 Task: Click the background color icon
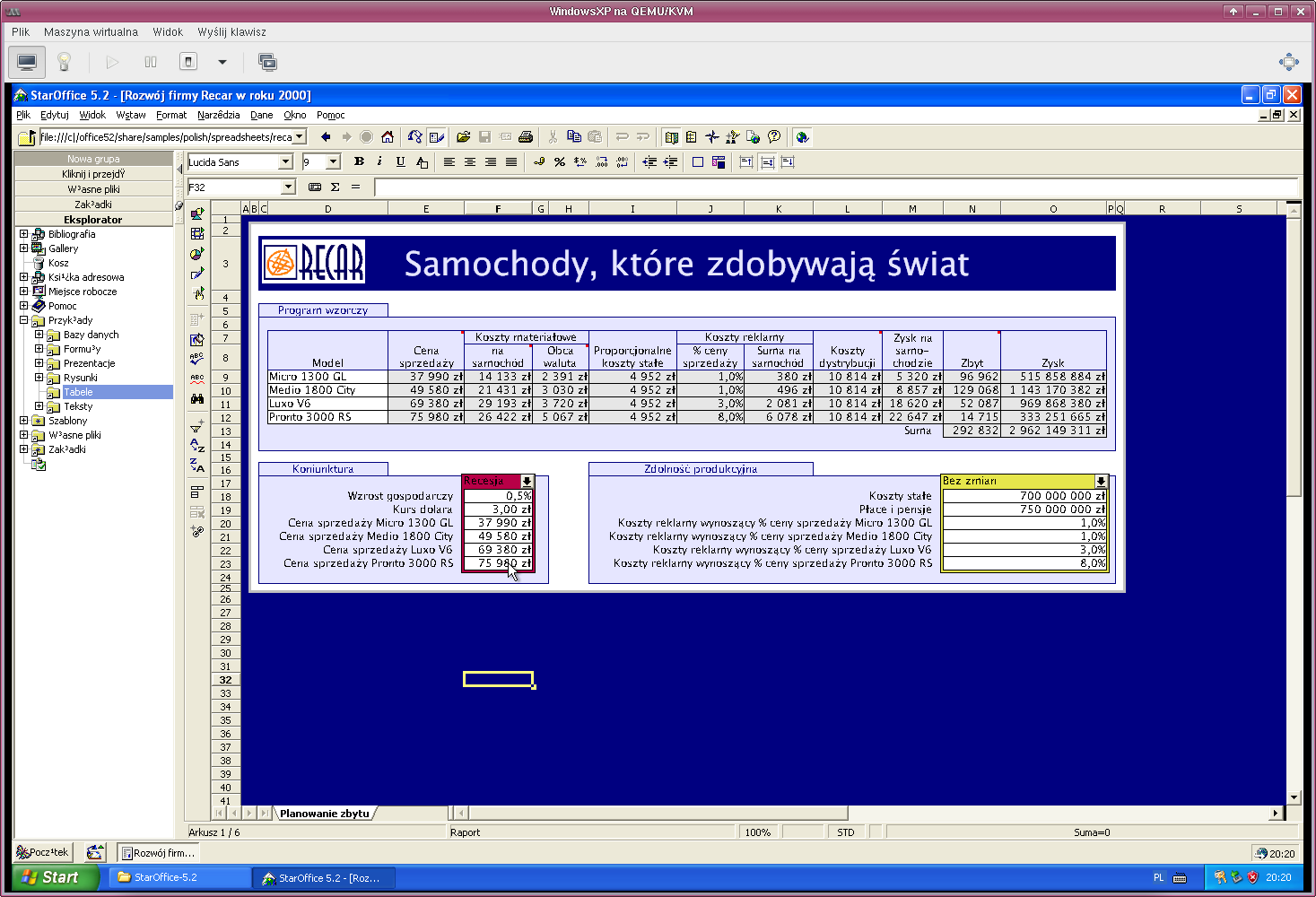click(719, 162)
